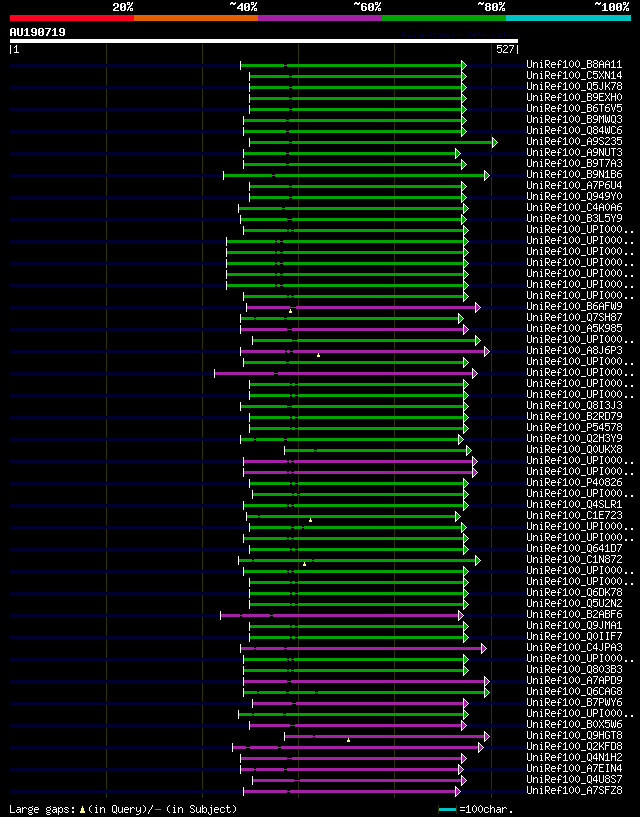Viewport: 640px width, 817px height.
Task: Click the red 20% identity legend segment
Action: coord(72,18)
